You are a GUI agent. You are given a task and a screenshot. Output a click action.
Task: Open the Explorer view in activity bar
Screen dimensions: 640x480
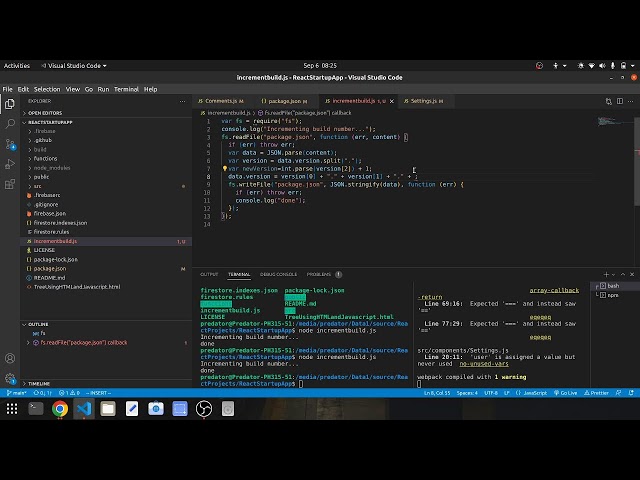pyautogui.click(x=10, y=104)
